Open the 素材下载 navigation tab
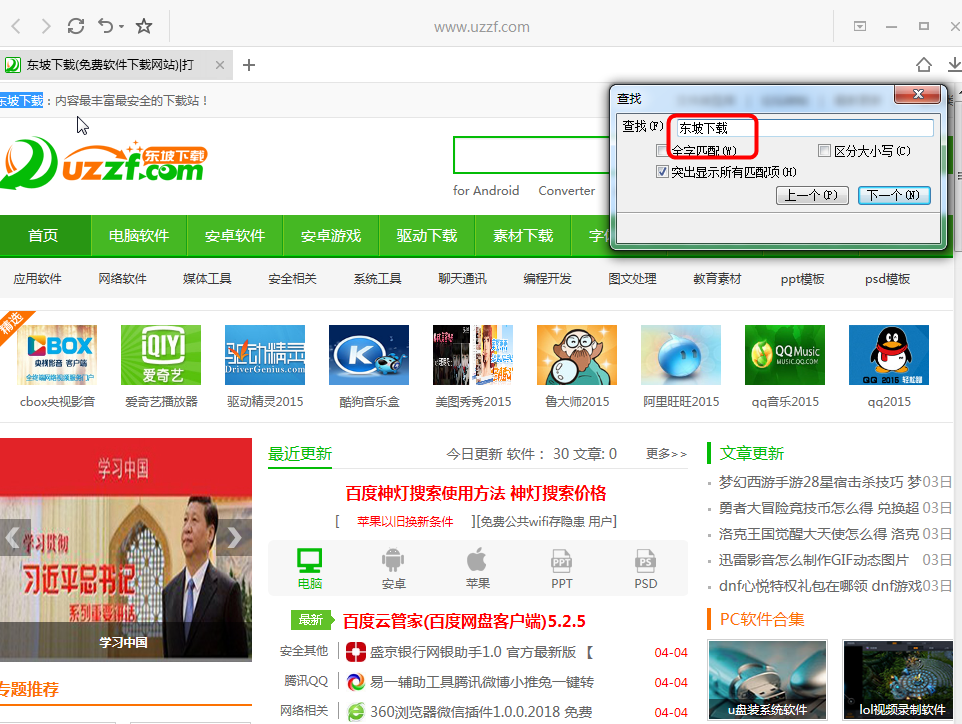This screenshot has height=724, width=962. [523, 236]
